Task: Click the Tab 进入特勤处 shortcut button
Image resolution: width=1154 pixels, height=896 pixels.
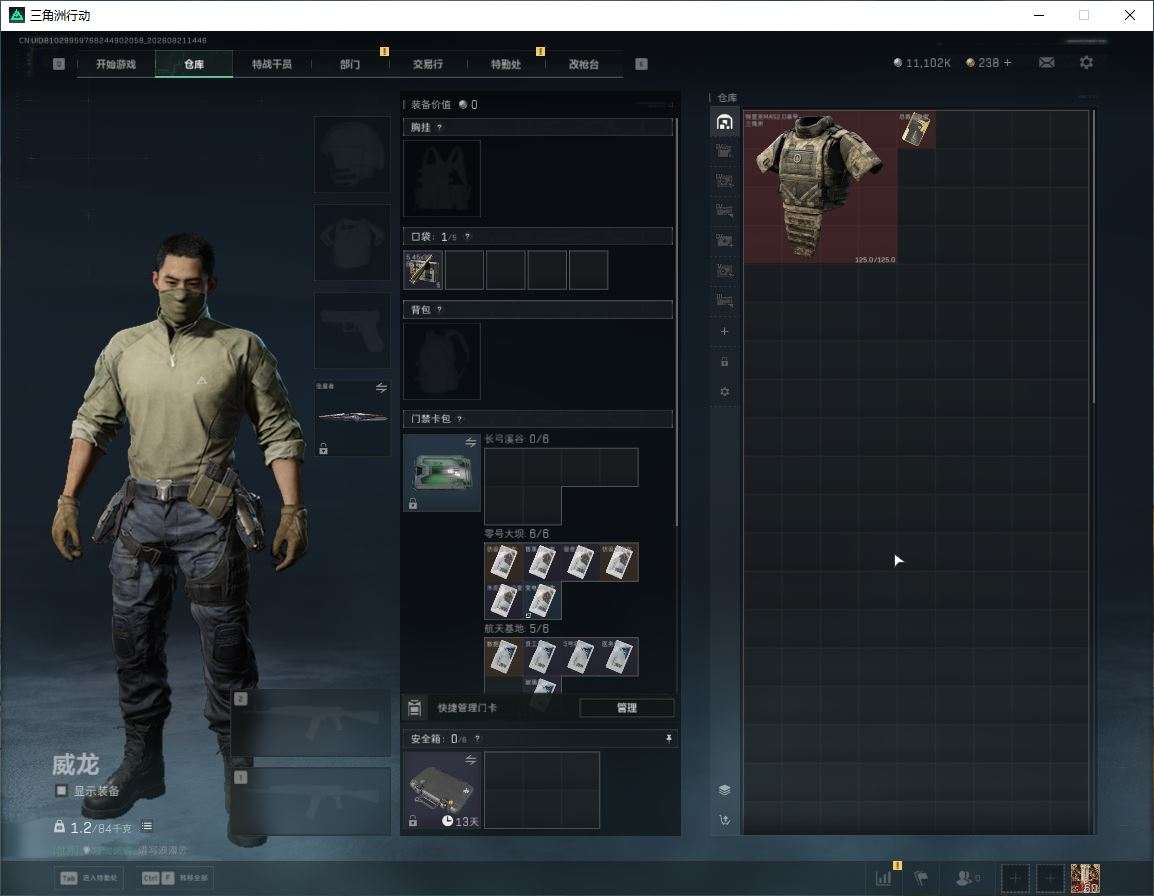Action: point(89,878)
